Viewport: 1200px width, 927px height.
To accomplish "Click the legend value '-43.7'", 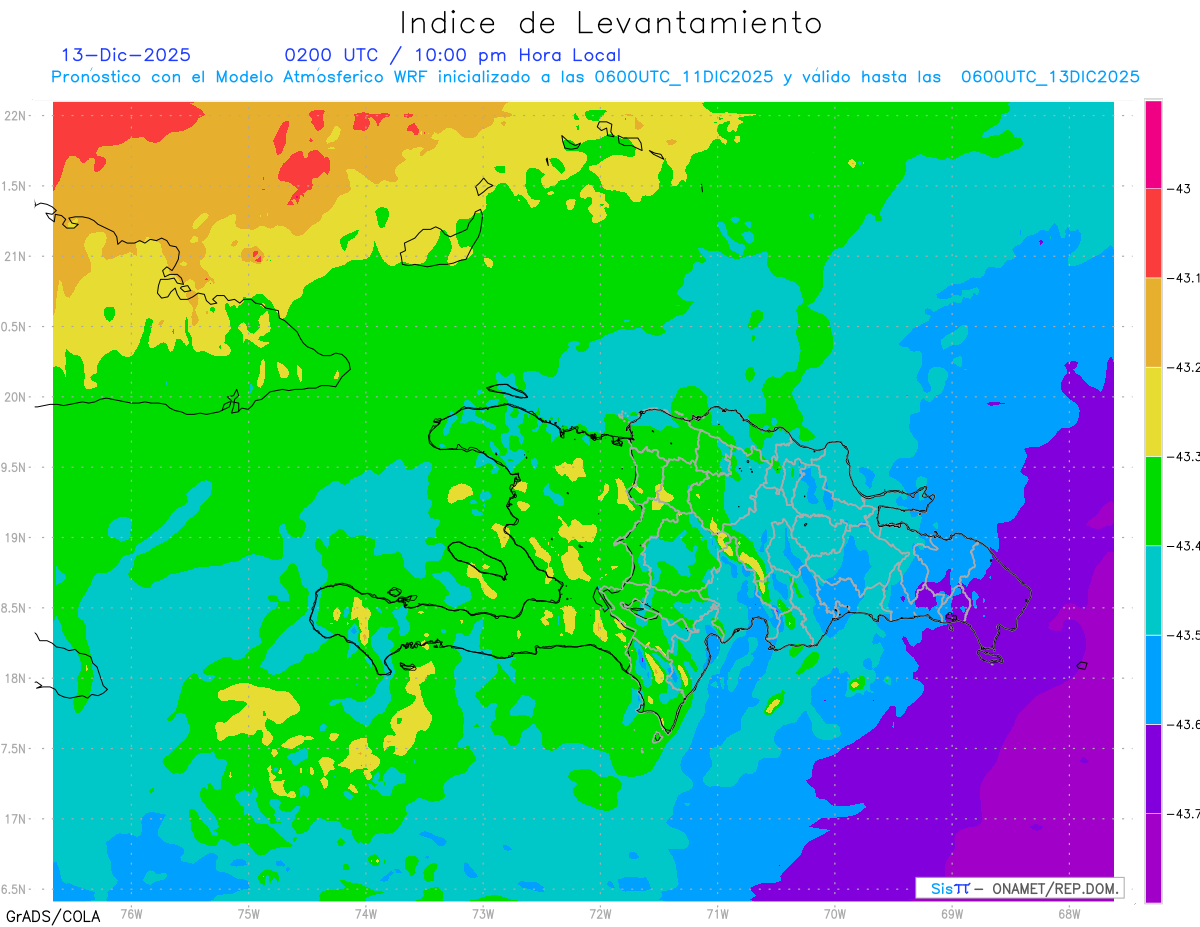I will coord(1183,813).
